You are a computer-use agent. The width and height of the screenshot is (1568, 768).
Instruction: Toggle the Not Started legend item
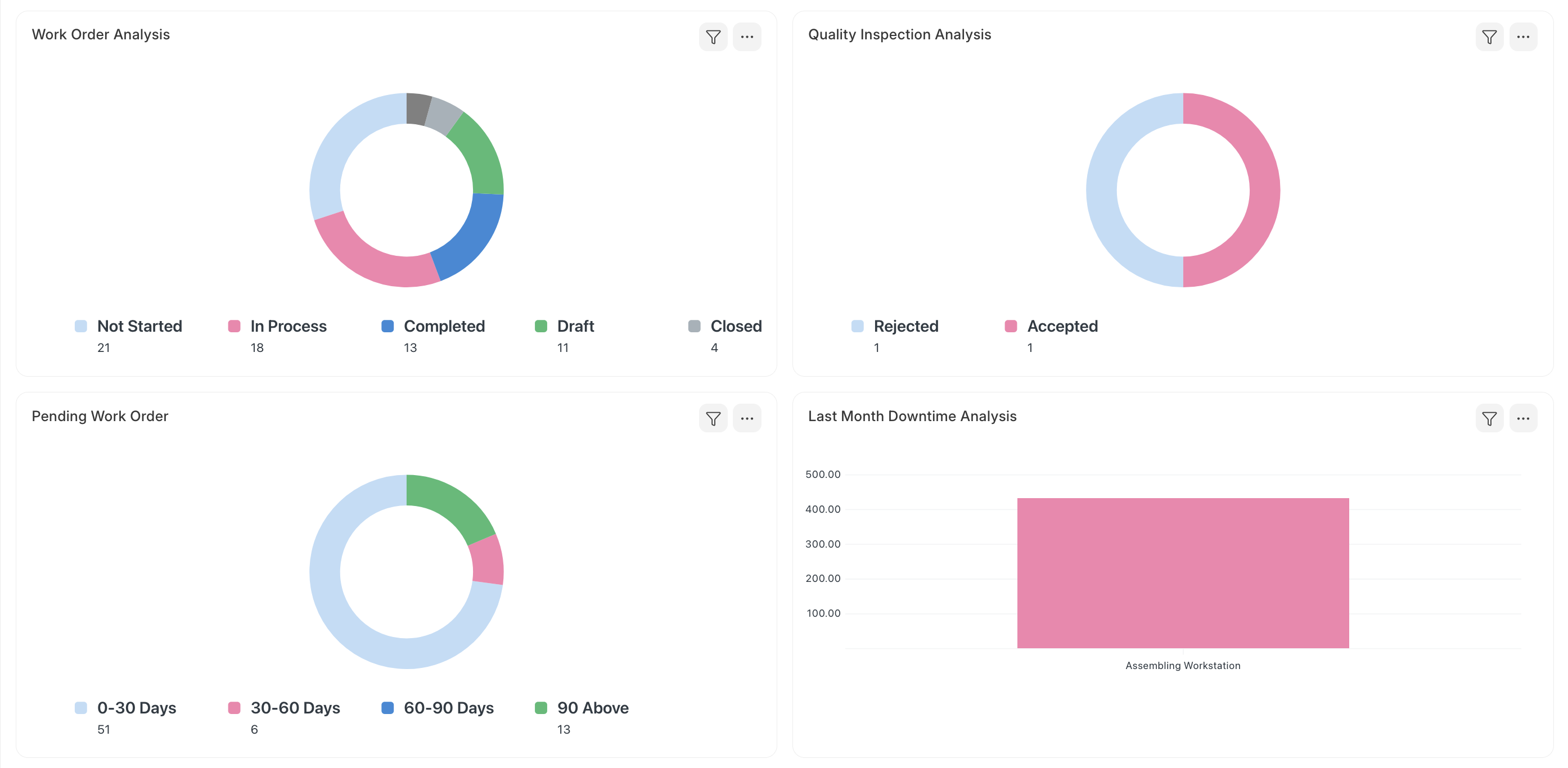point(139,326)
